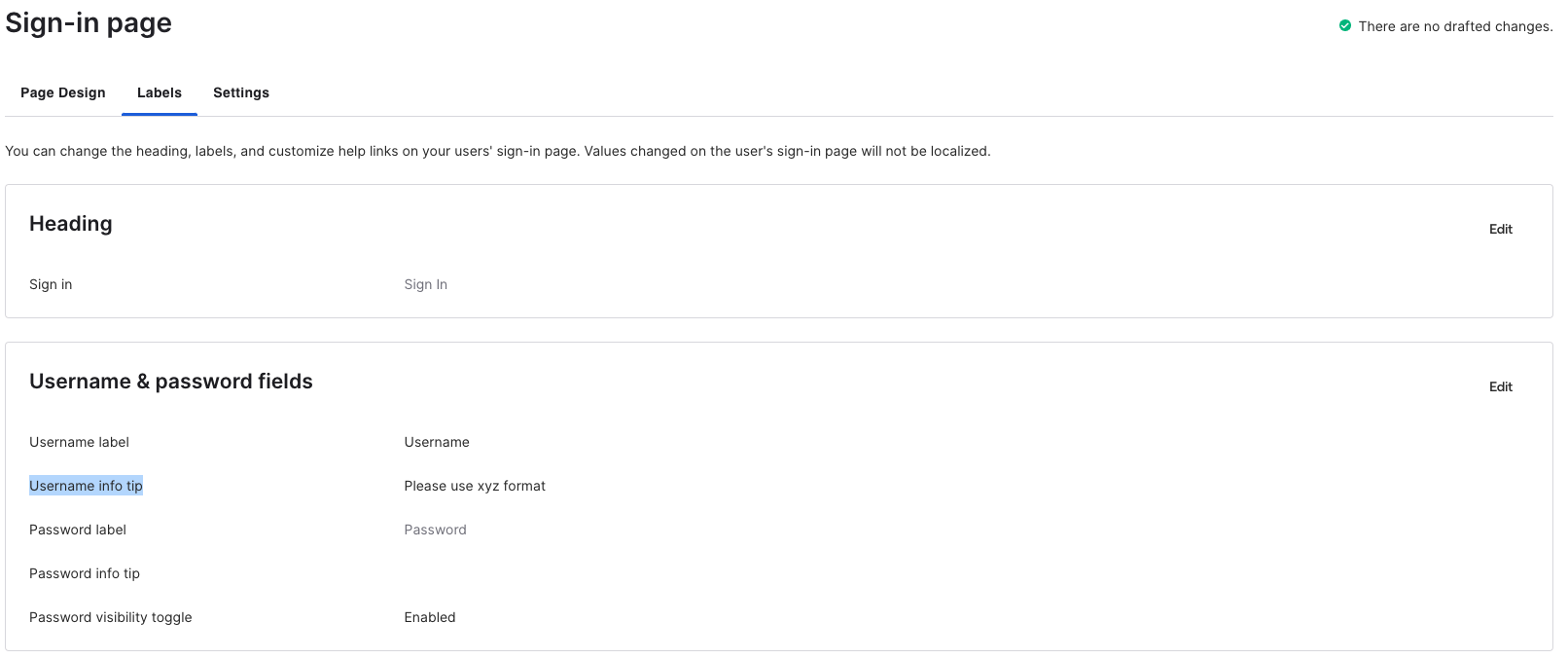Click the "Sign in" row label in Heading

coord(51,284)
